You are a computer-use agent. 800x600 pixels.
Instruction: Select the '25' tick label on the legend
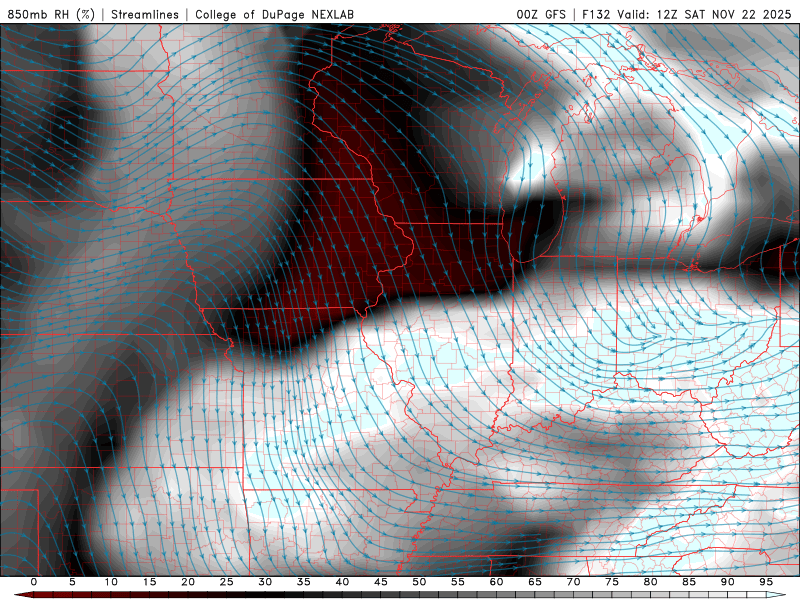pos(227,582)
